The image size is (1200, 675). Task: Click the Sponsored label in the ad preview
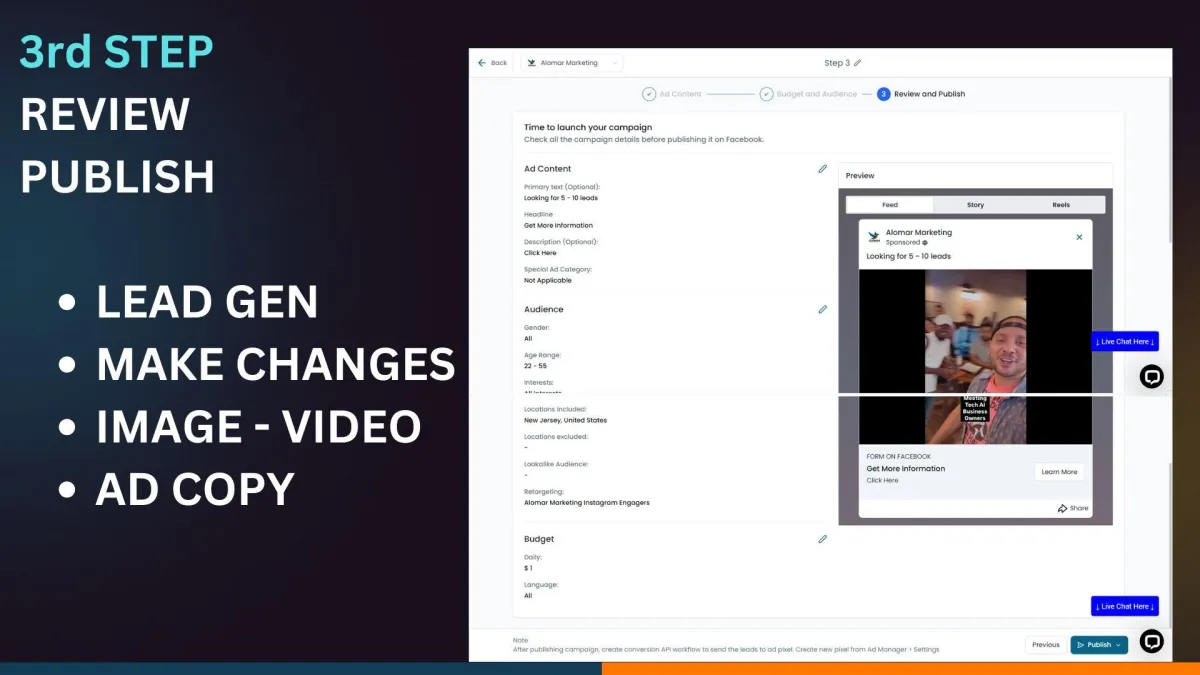pyautogui.click(x=903, y=243)
